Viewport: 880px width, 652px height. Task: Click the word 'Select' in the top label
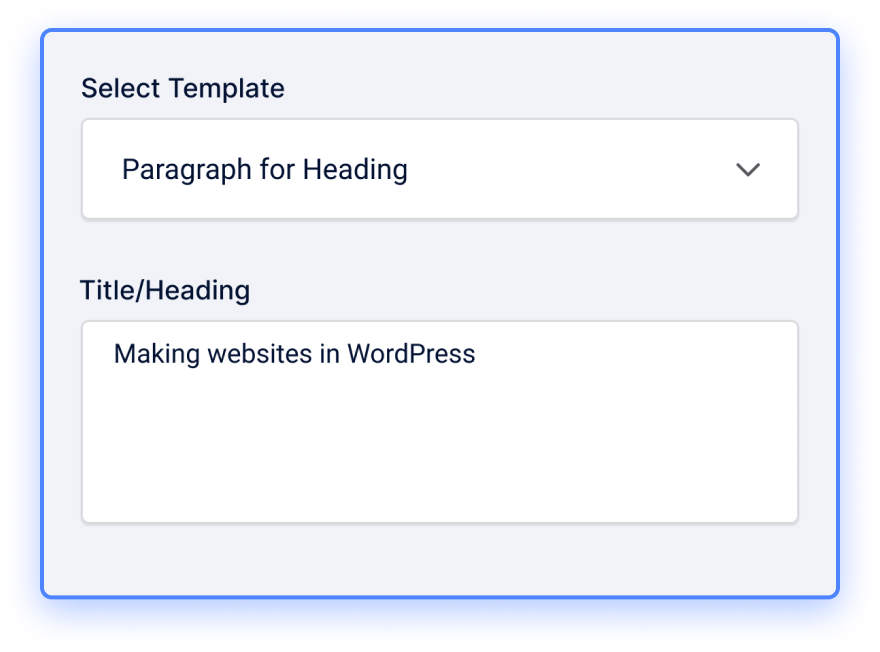(121, 89)
